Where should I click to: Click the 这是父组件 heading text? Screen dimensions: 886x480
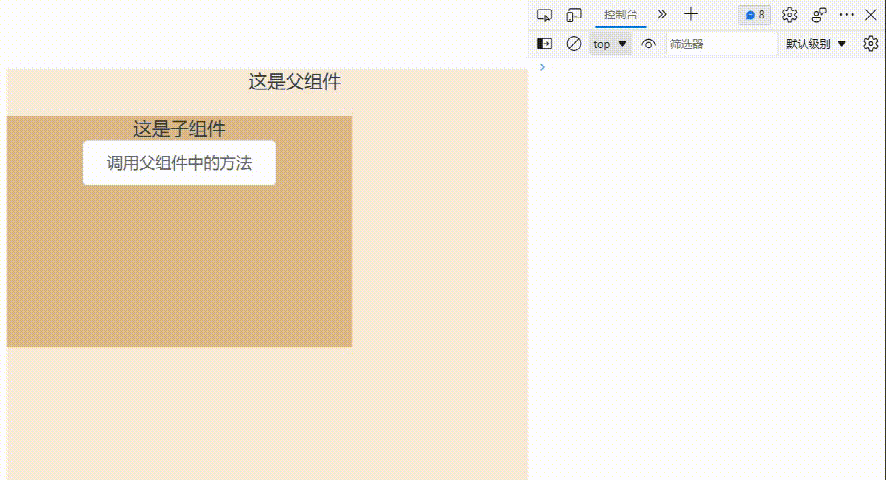[294, 81]
